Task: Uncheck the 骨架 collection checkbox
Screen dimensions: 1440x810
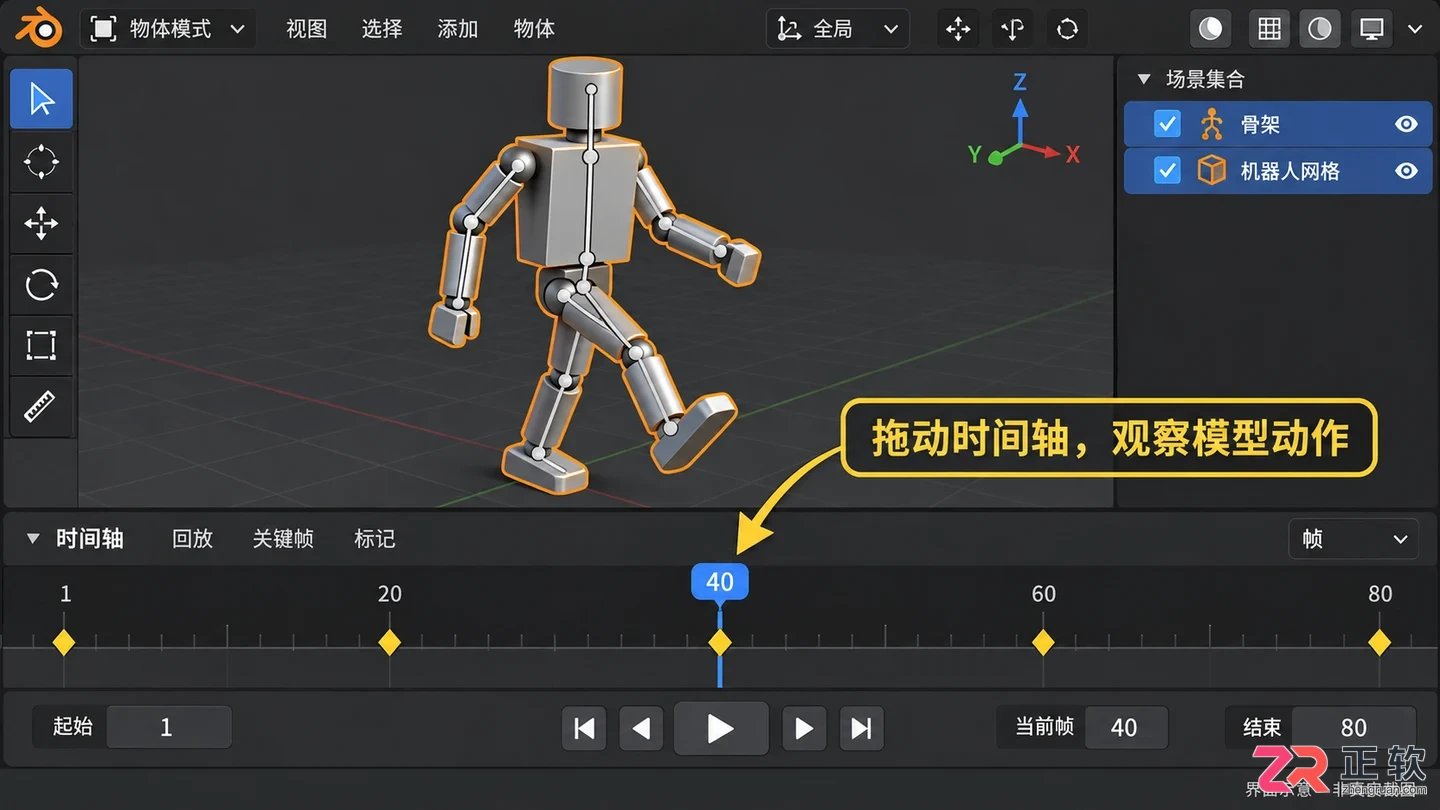Action: 1167,124
